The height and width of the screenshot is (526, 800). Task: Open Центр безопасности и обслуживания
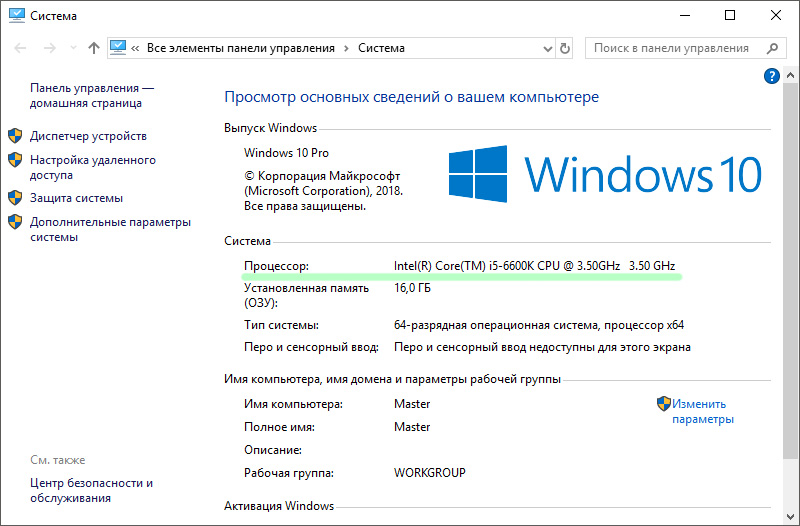[x=91, y=490]
